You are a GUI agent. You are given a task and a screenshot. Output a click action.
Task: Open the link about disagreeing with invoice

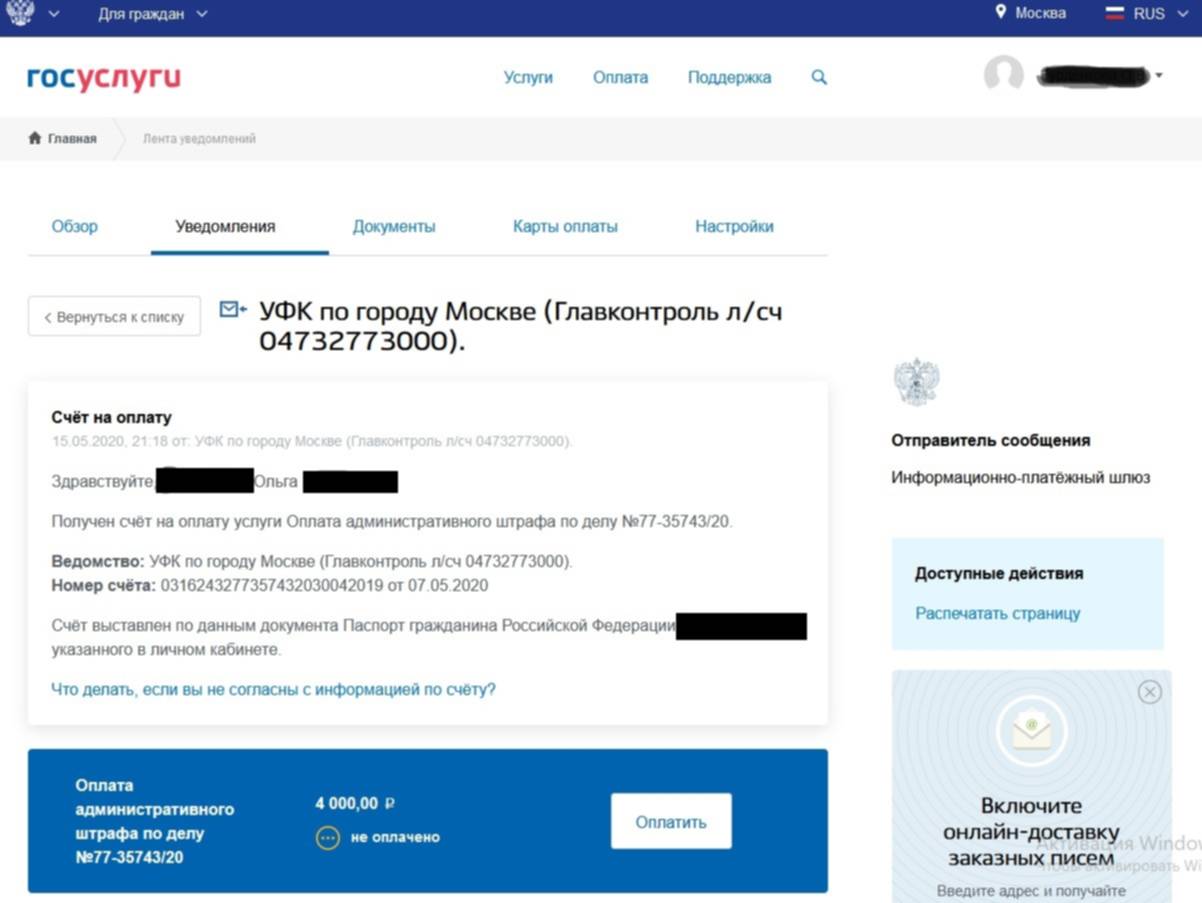tap(273, 689)
